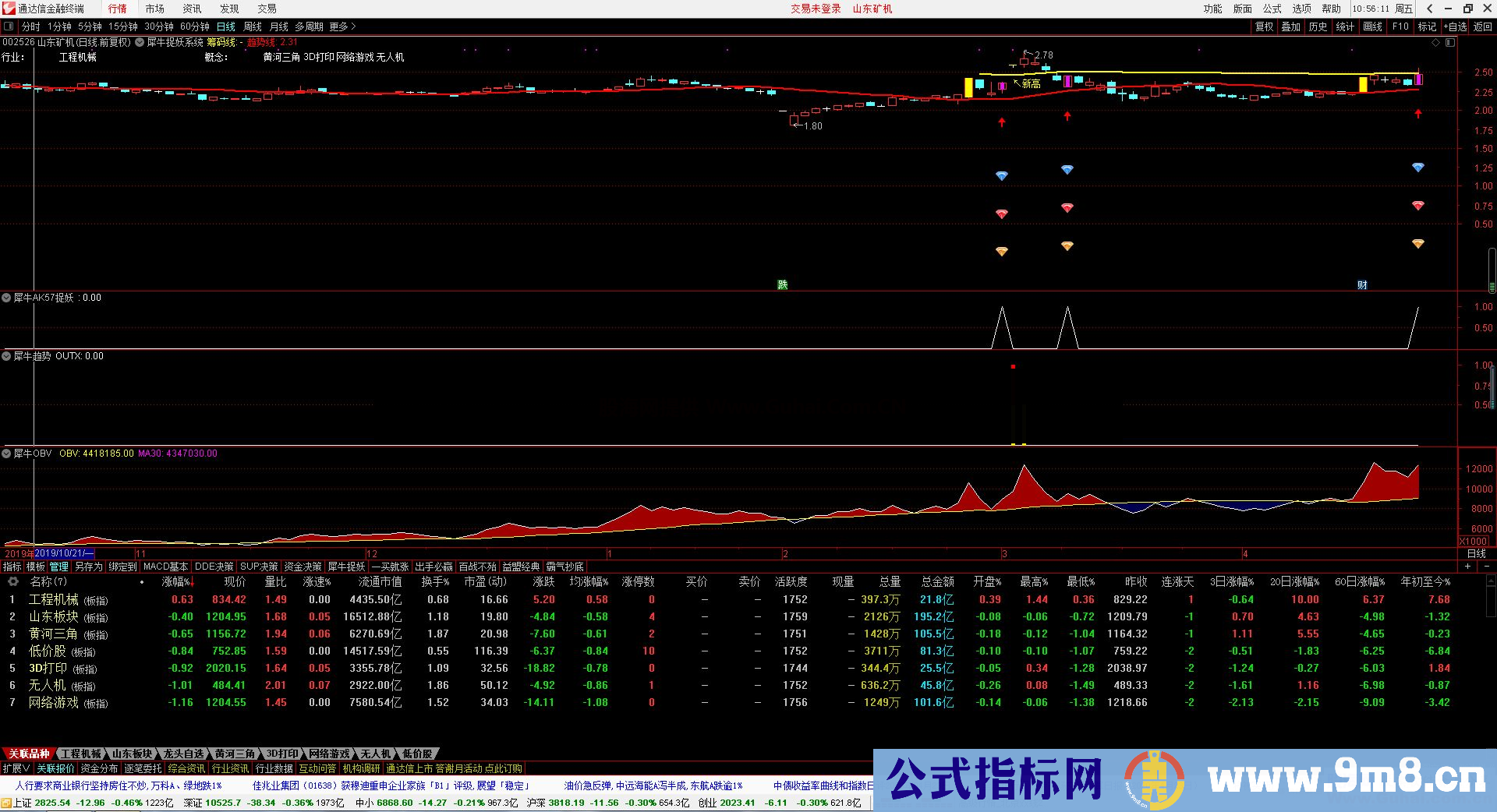
Task: Collapse the 犀牛OBV indicator panel
Action: tap(6, 453)
